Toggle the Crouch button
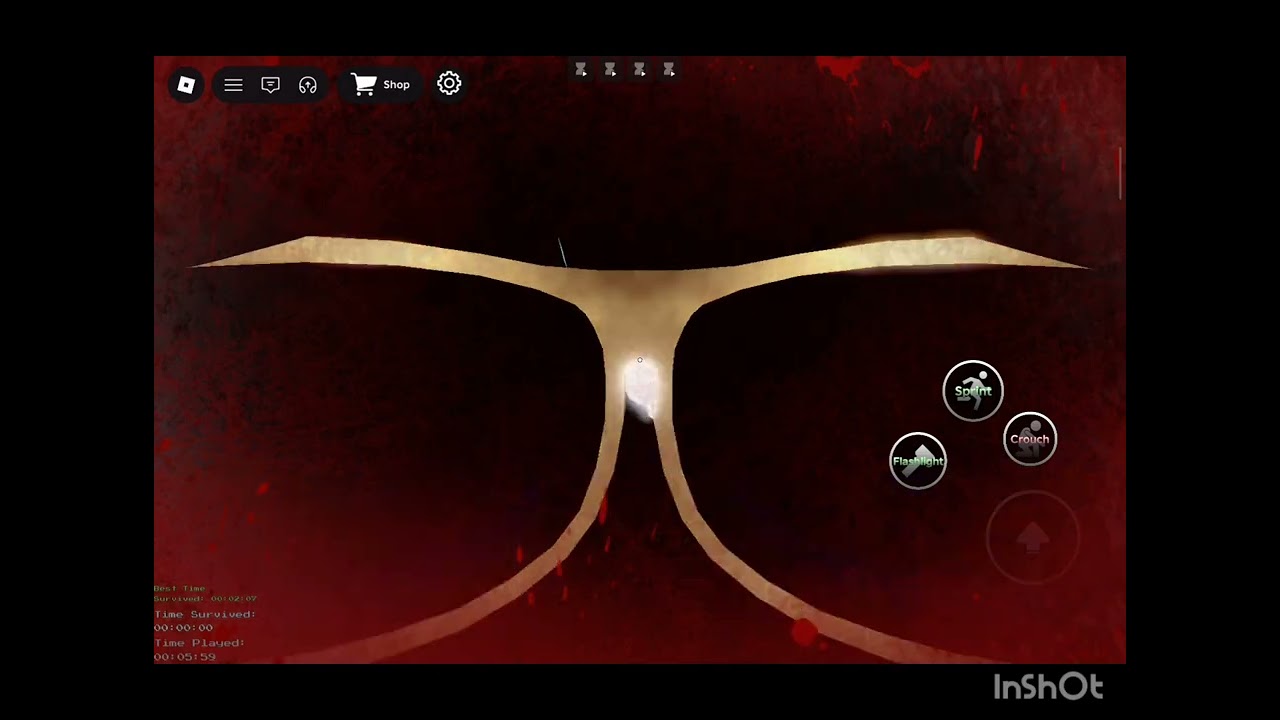Screen dimensions: 1280x720 [1030, 439]
